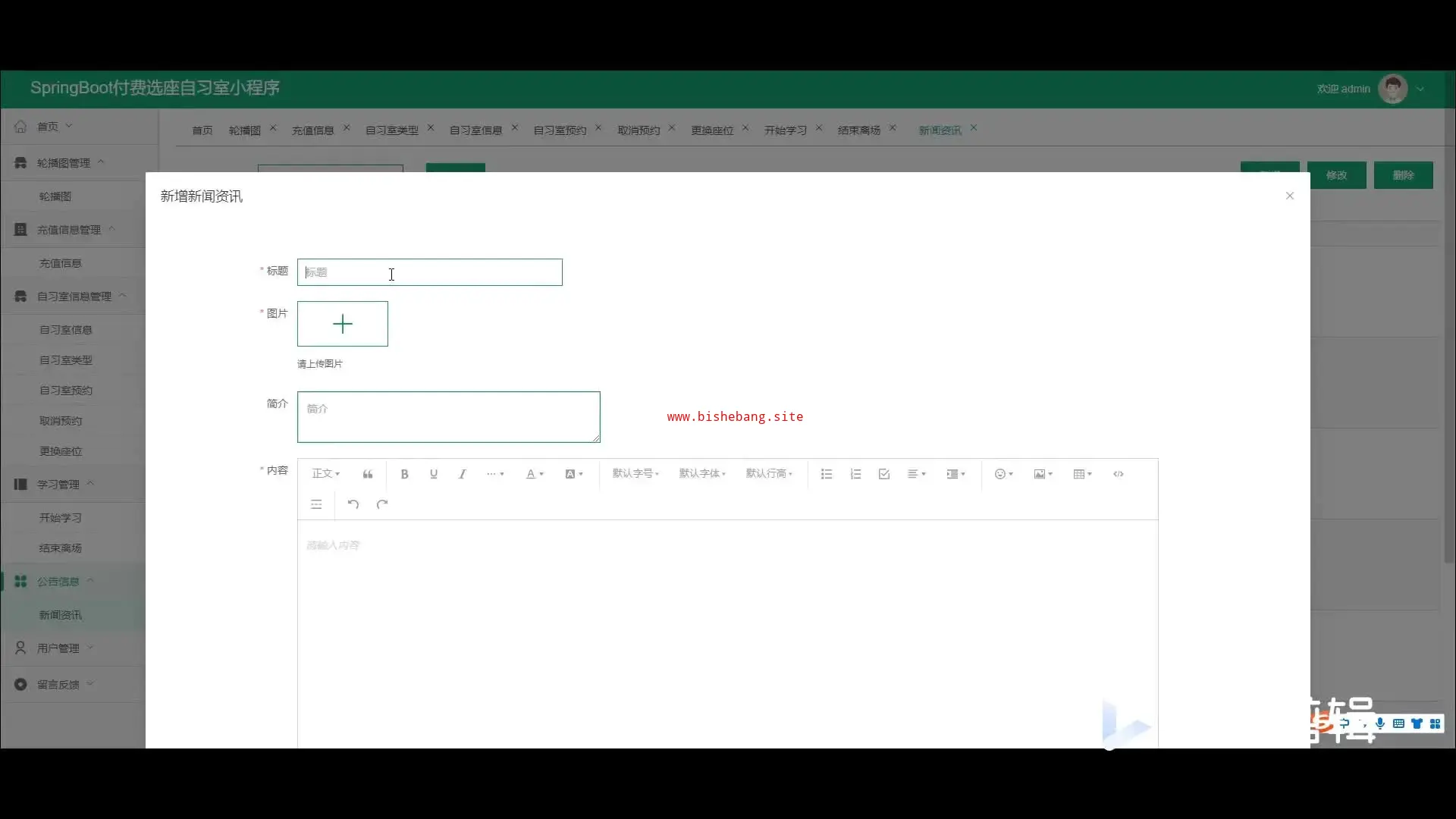
Task: Click the redo arrow in editor
Action: click(382, 504)
